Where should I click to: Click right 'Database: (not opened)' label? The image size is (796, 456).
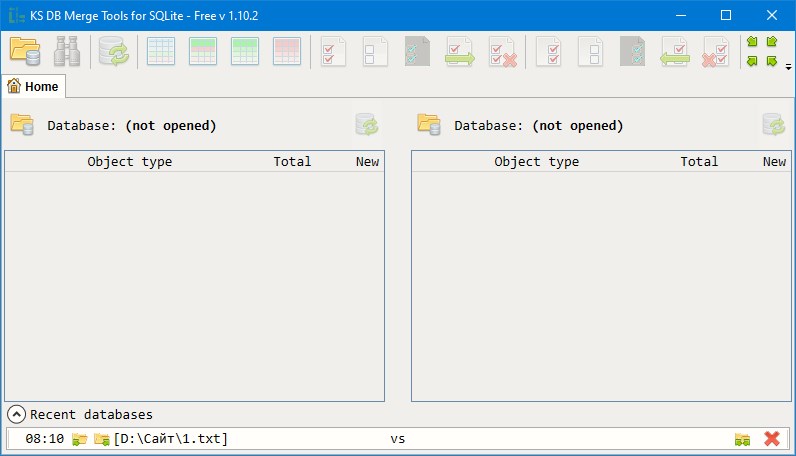(539, 125)
